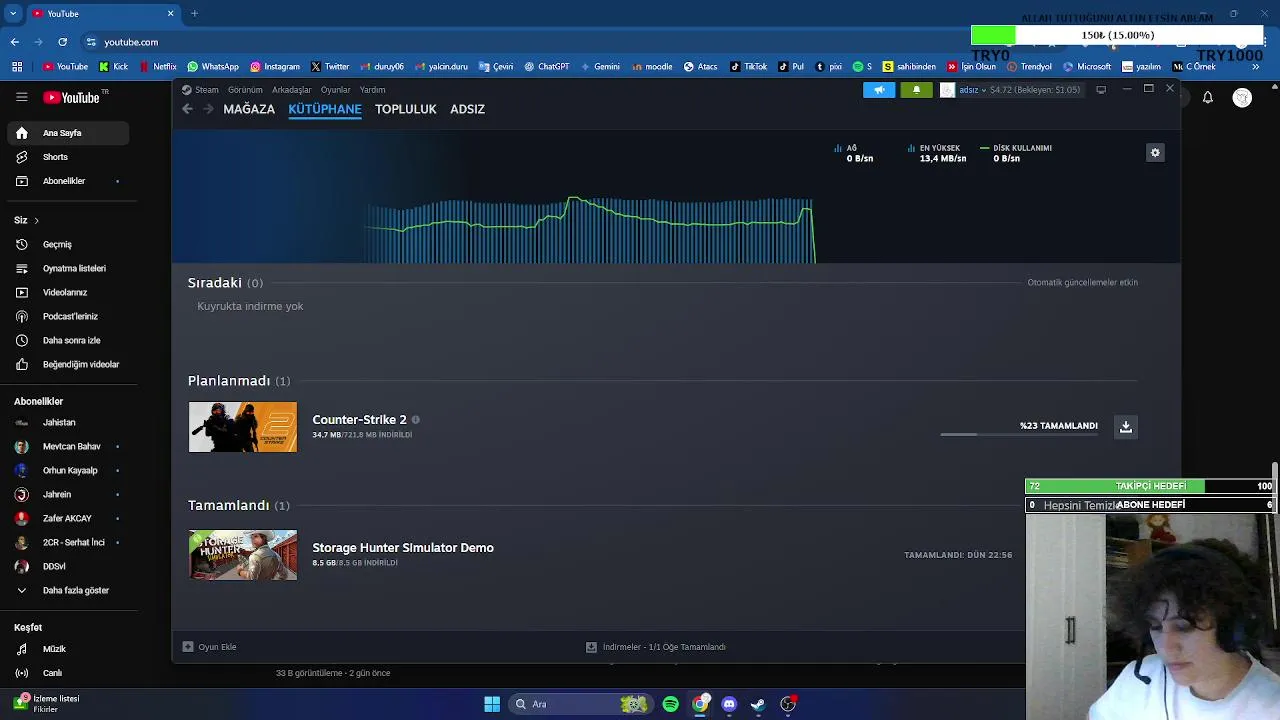This screenshot has width=1280, height=720.
Task: Reload the YouTube page in Chrome
Action: [63, 42]
